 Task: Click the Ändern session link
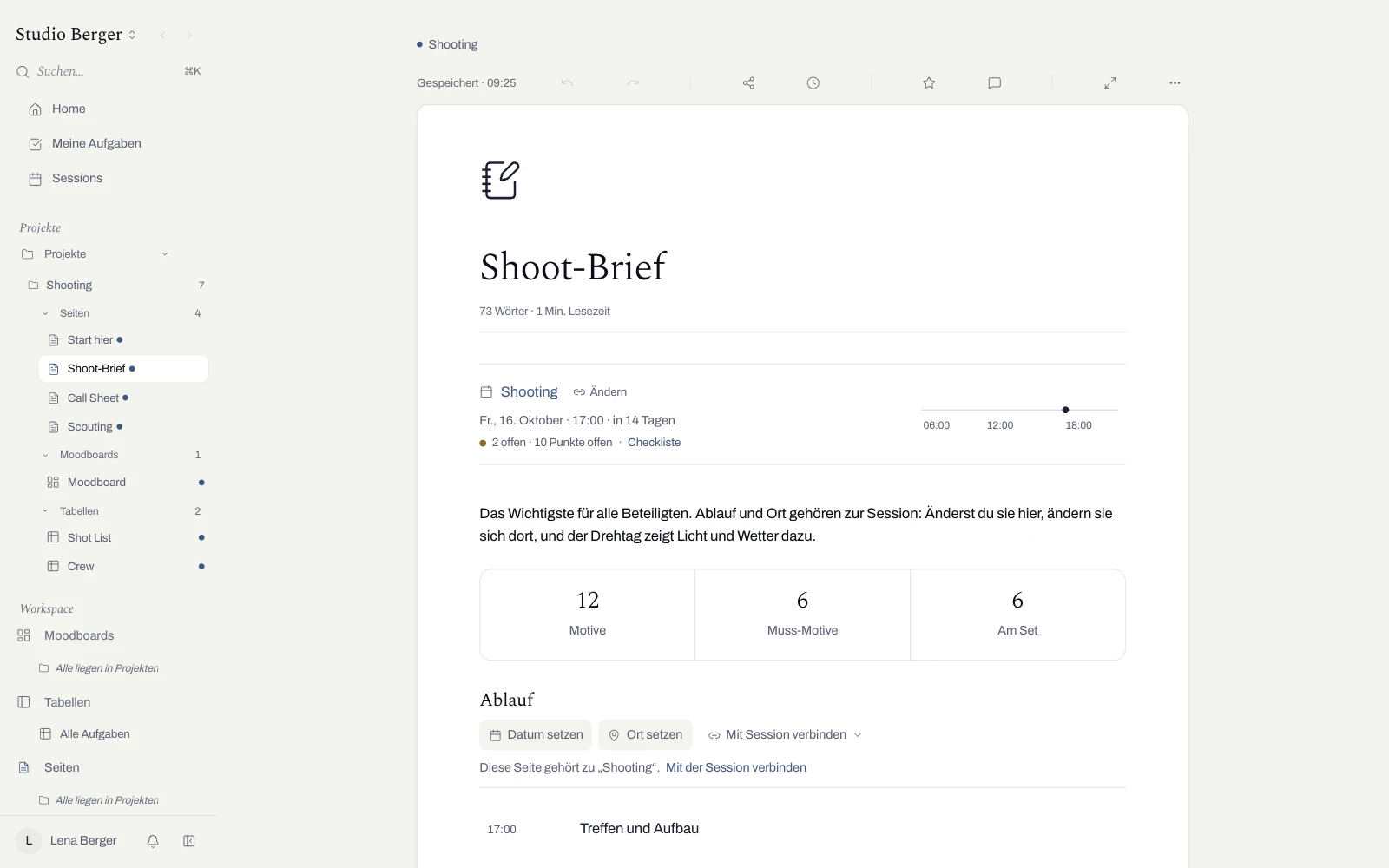pyautogui.click(x=600, y=392)
